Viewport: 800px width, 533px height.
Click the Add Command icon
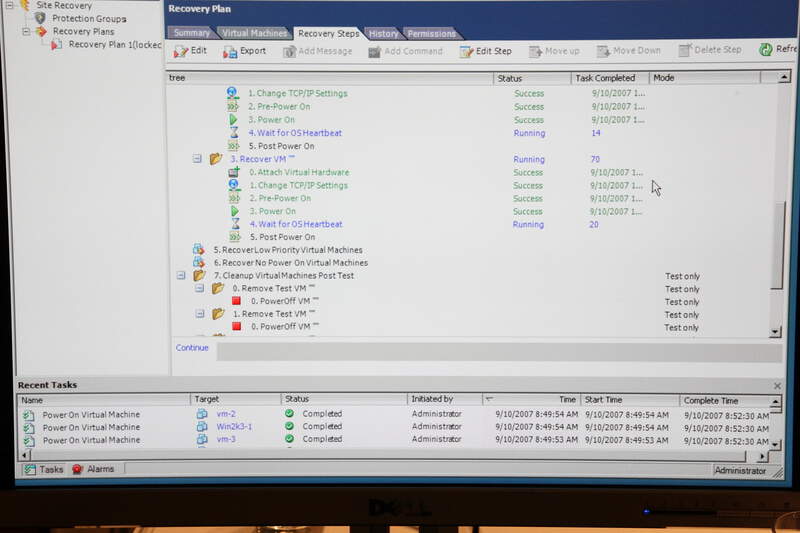[374, 52]
